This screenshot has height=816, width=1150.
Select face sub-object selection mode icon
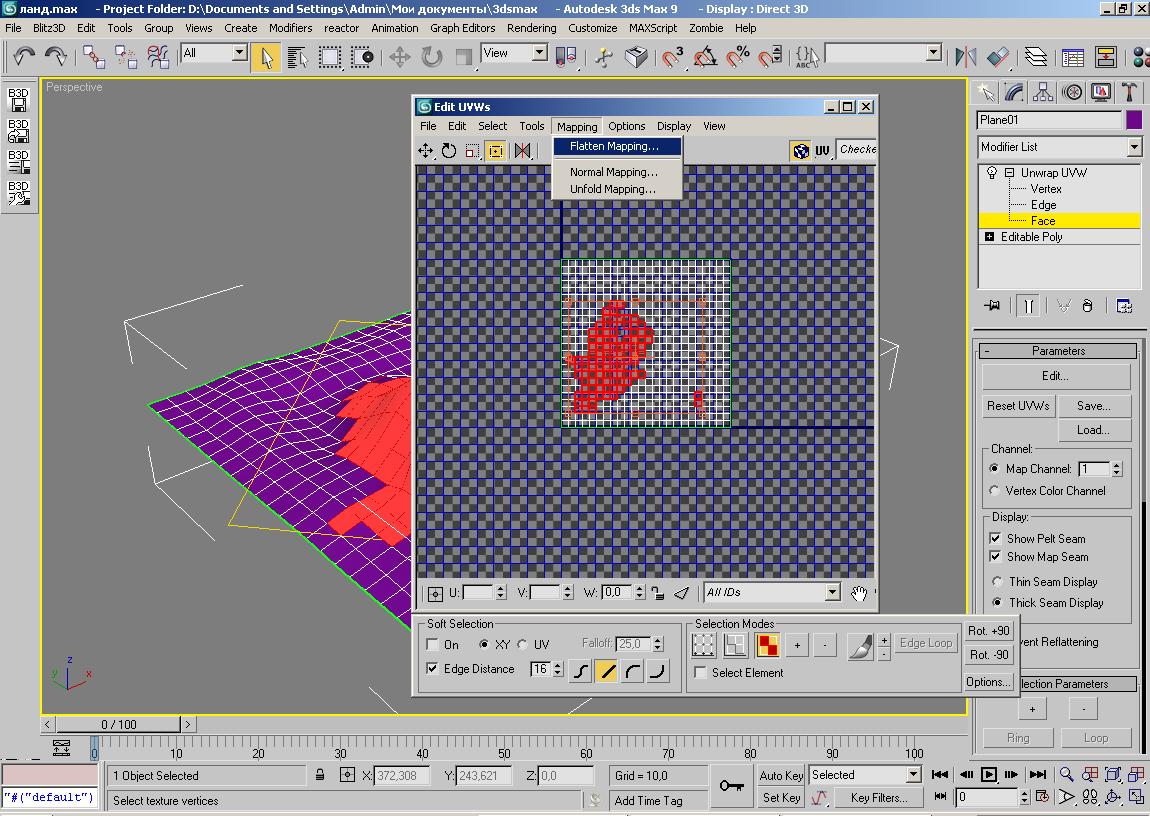point(767,645)
